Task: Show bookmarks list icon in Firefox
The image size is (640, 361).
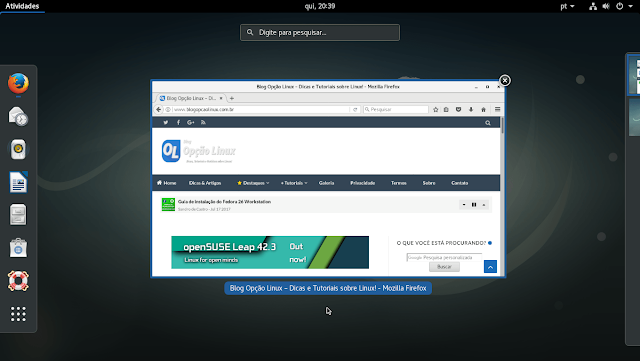Action: click(x=446, y=109)
